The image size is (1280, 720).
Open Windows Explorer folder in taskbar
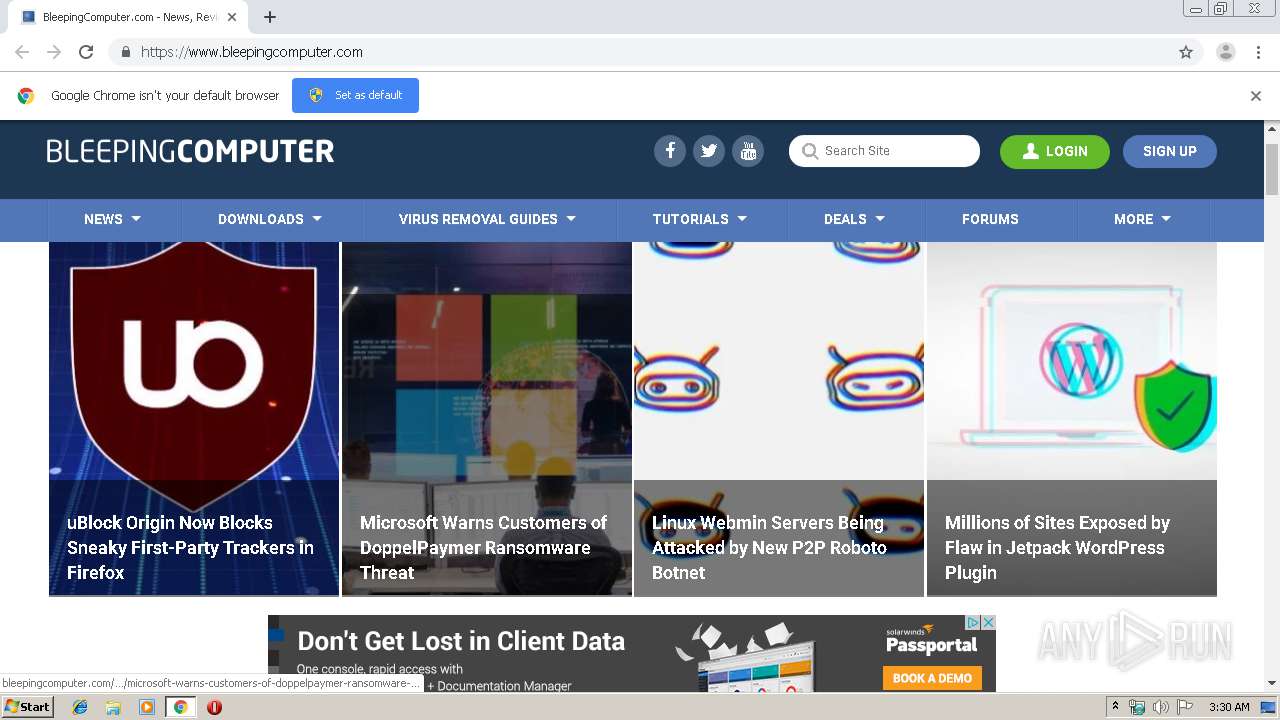[x=113, y=707]
